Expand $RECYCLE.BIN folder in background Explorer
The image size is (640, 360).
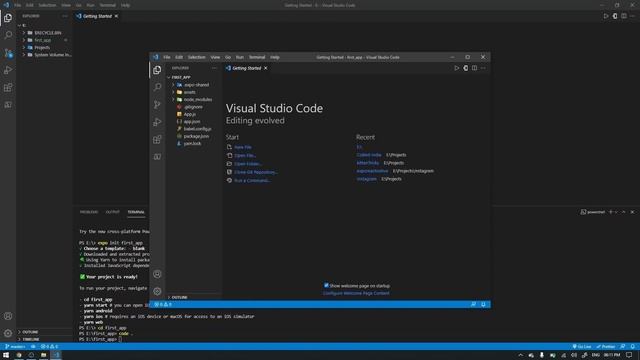(24, 33)
